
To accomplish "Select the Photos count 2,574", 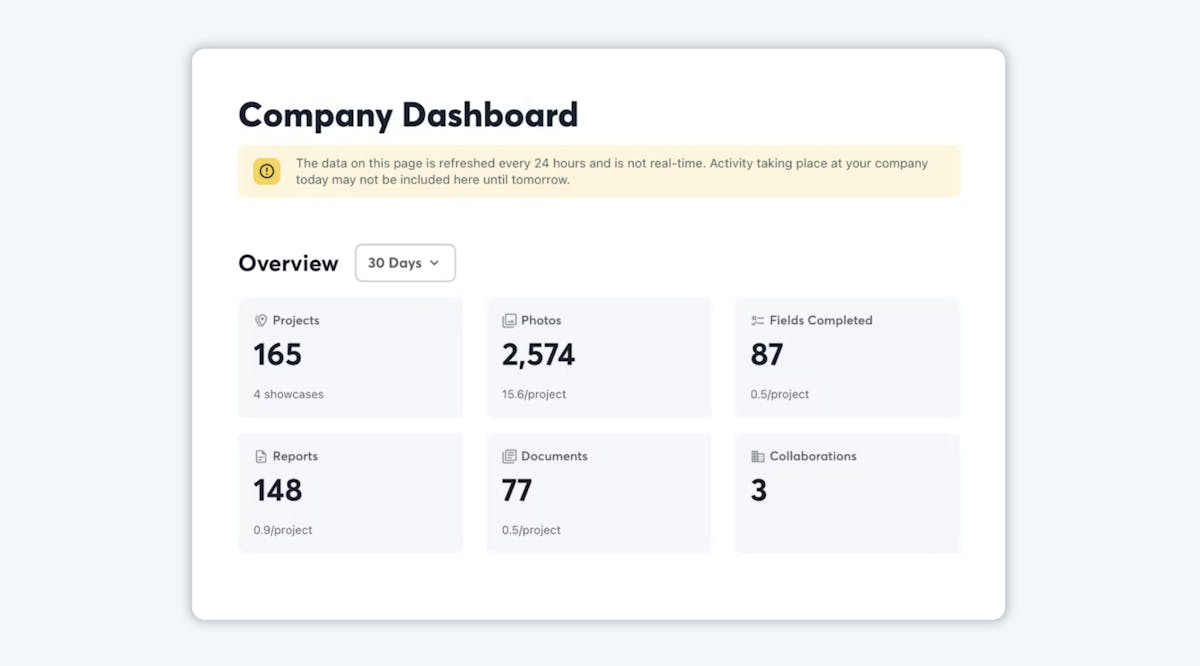I will point(538,355).
